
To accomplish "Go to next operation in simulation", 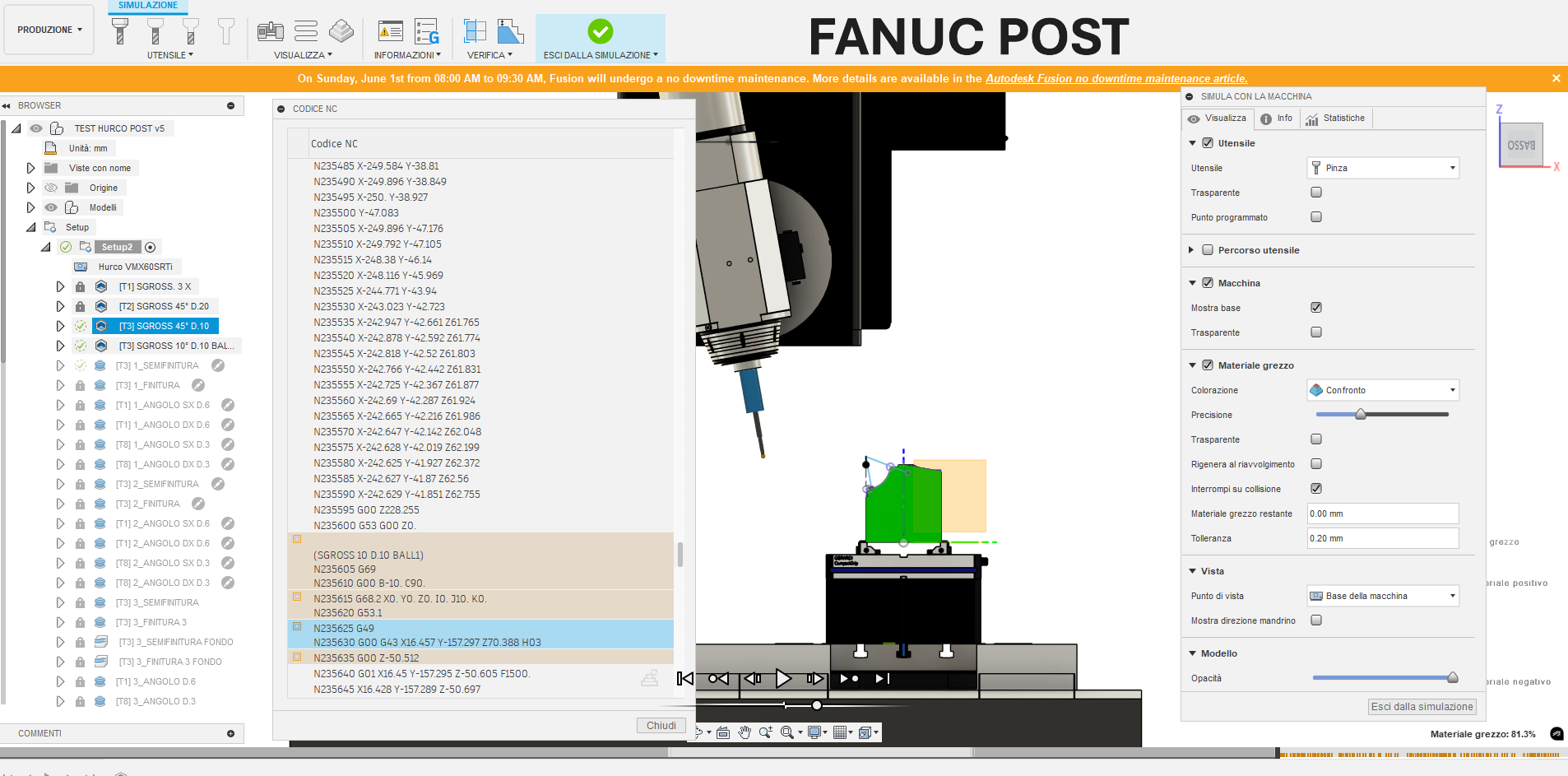I will [849, 679].
